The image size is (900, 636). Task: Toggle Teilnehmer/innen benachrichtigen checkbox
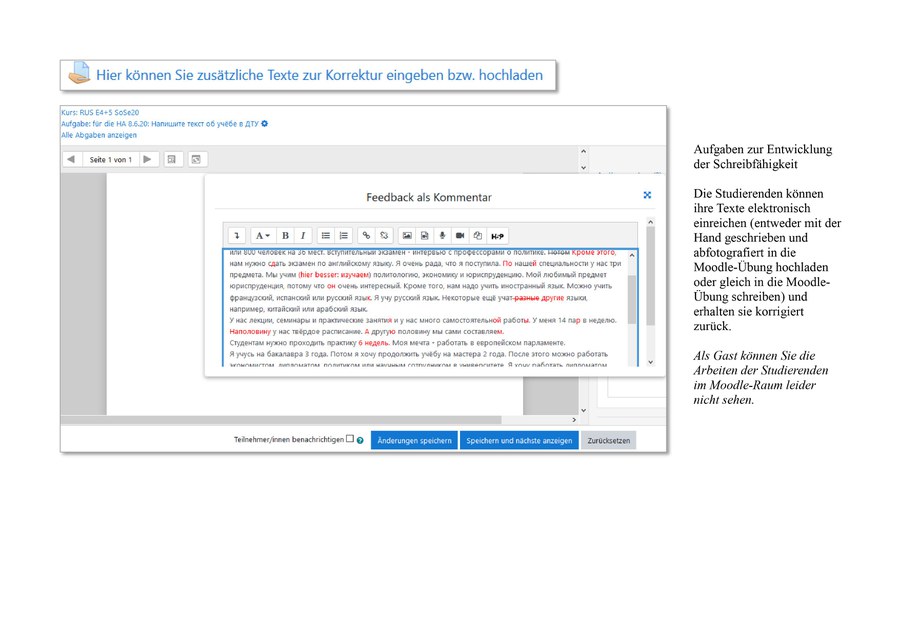tap(350, 439)
